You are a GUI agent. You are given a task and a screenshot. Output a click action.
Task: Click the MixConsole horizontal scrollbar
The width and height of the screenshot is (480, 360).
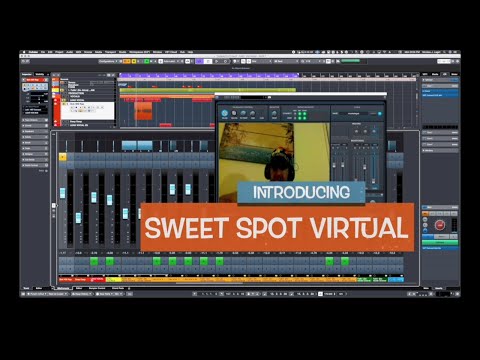[x=209, y=284]
